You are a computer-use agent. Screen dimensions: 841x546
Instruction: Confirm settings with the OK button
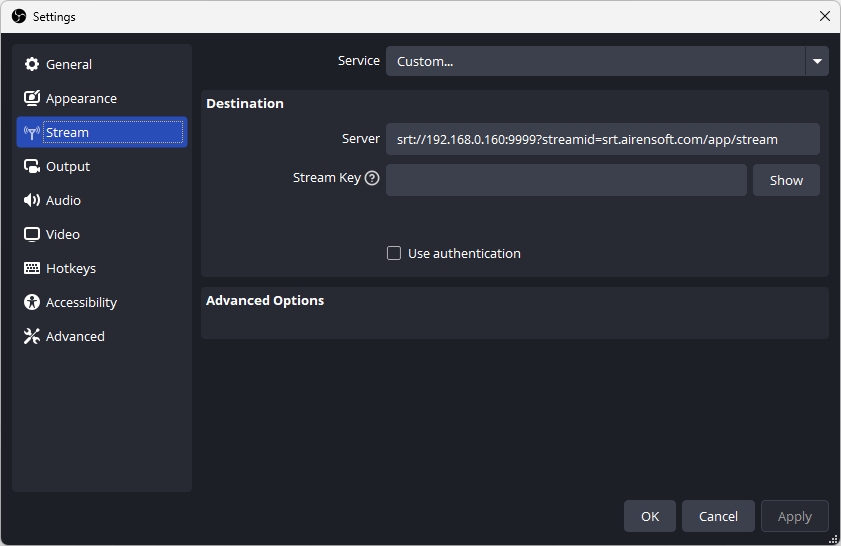point(650,516)
